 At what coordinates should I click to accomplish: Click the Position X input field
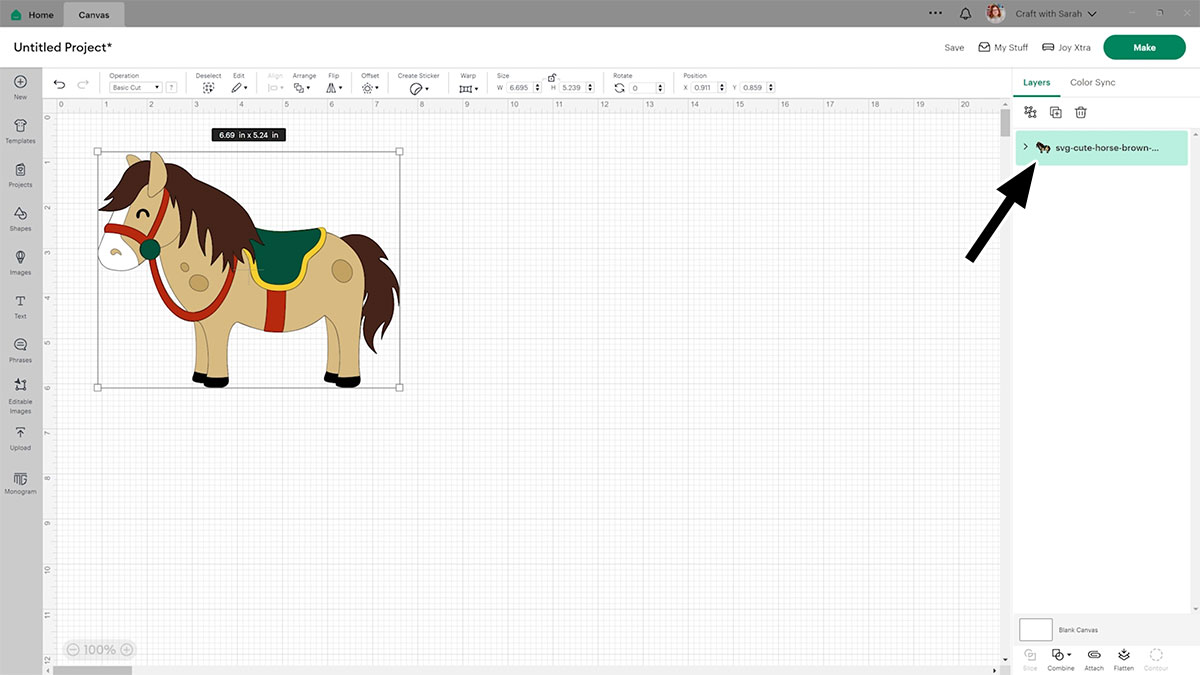pyautogui.click(x=708, y=88)
